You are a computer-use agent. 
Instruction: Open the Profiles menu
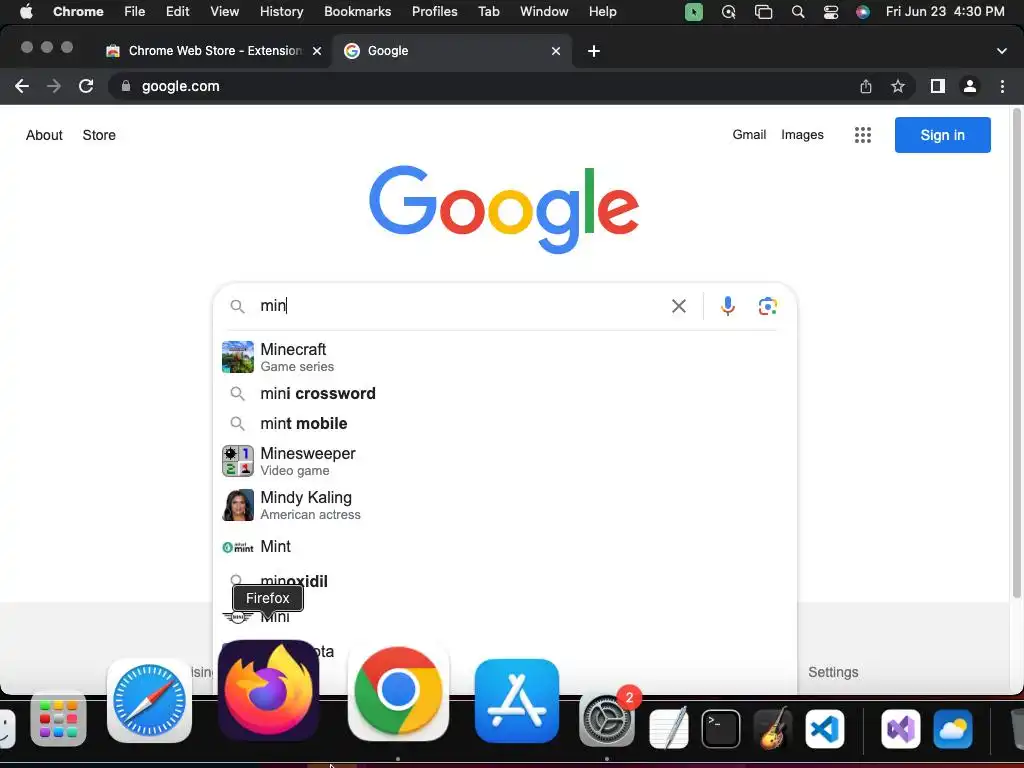click(434, 12)
